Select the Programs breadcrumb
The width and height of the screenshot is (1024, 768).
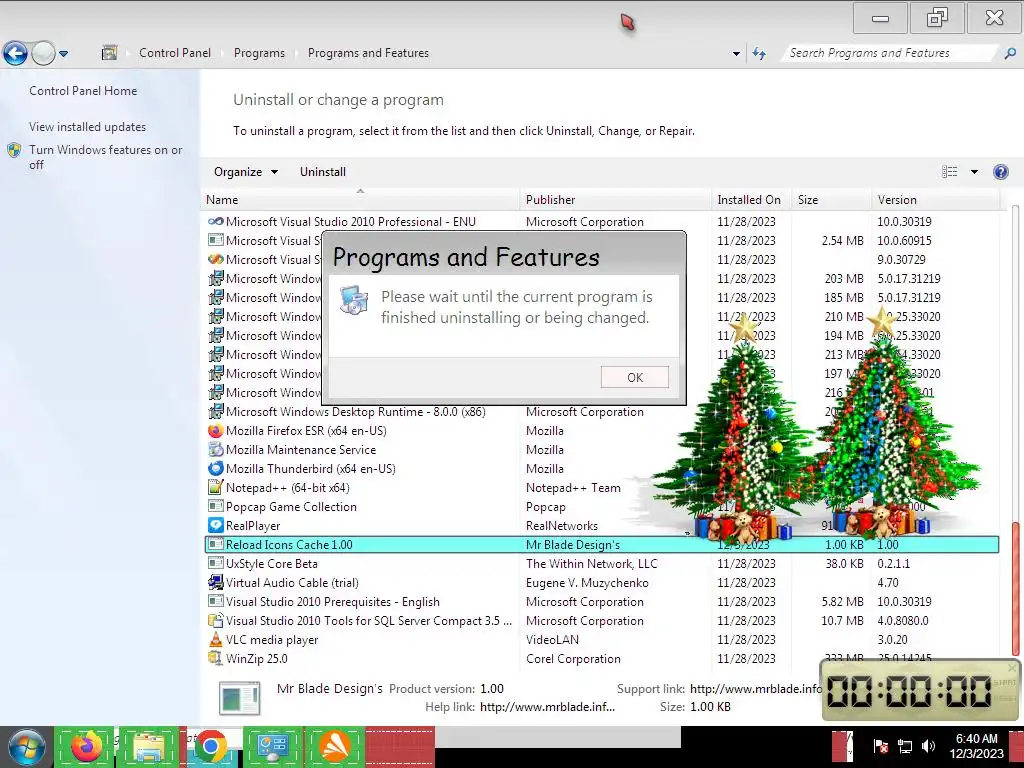[259, 53]
